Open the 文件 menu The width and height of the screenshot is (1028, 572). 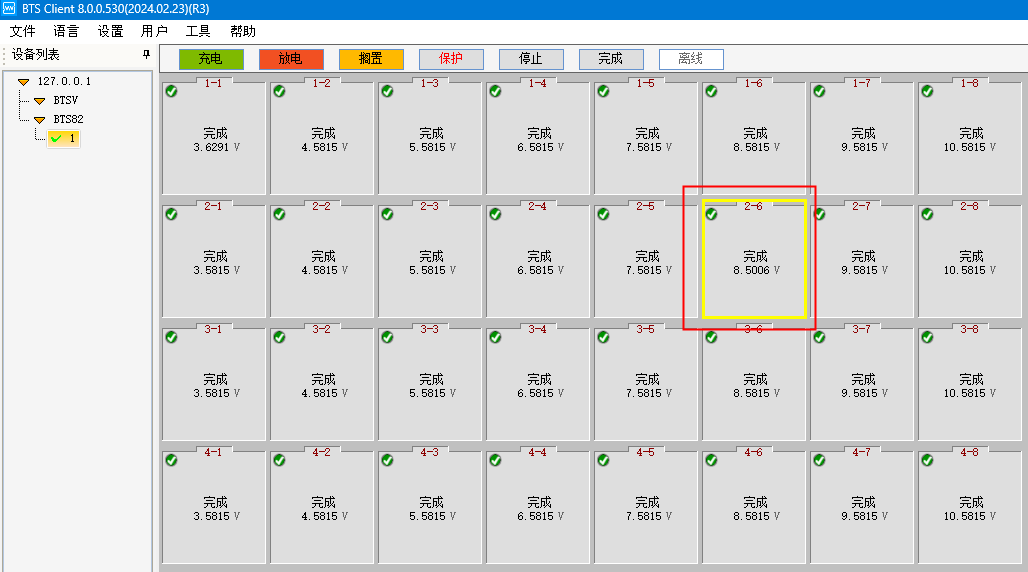pos(23,32)
